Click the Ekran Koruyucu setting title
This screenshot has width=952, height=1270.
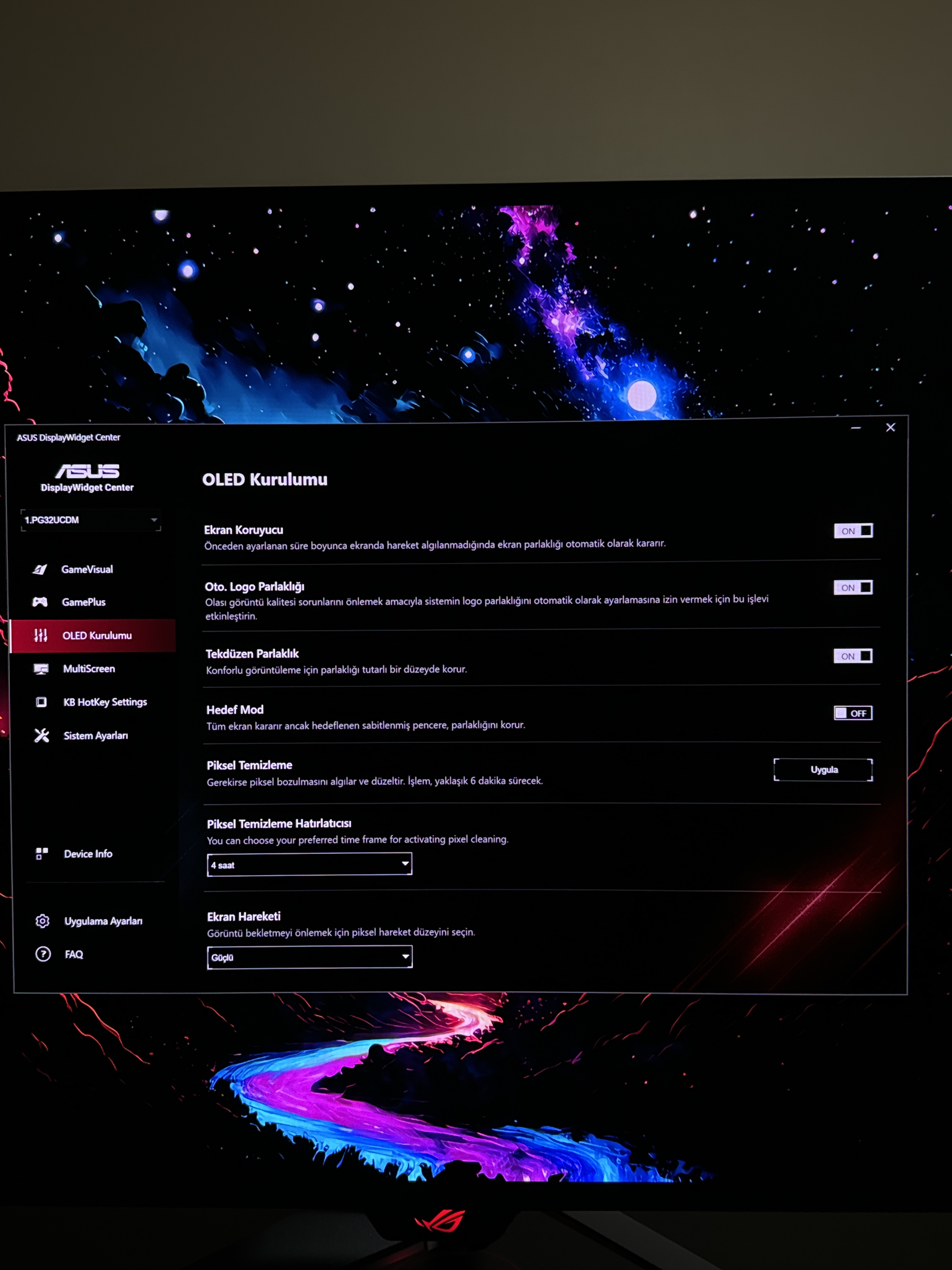click(244, 530)
